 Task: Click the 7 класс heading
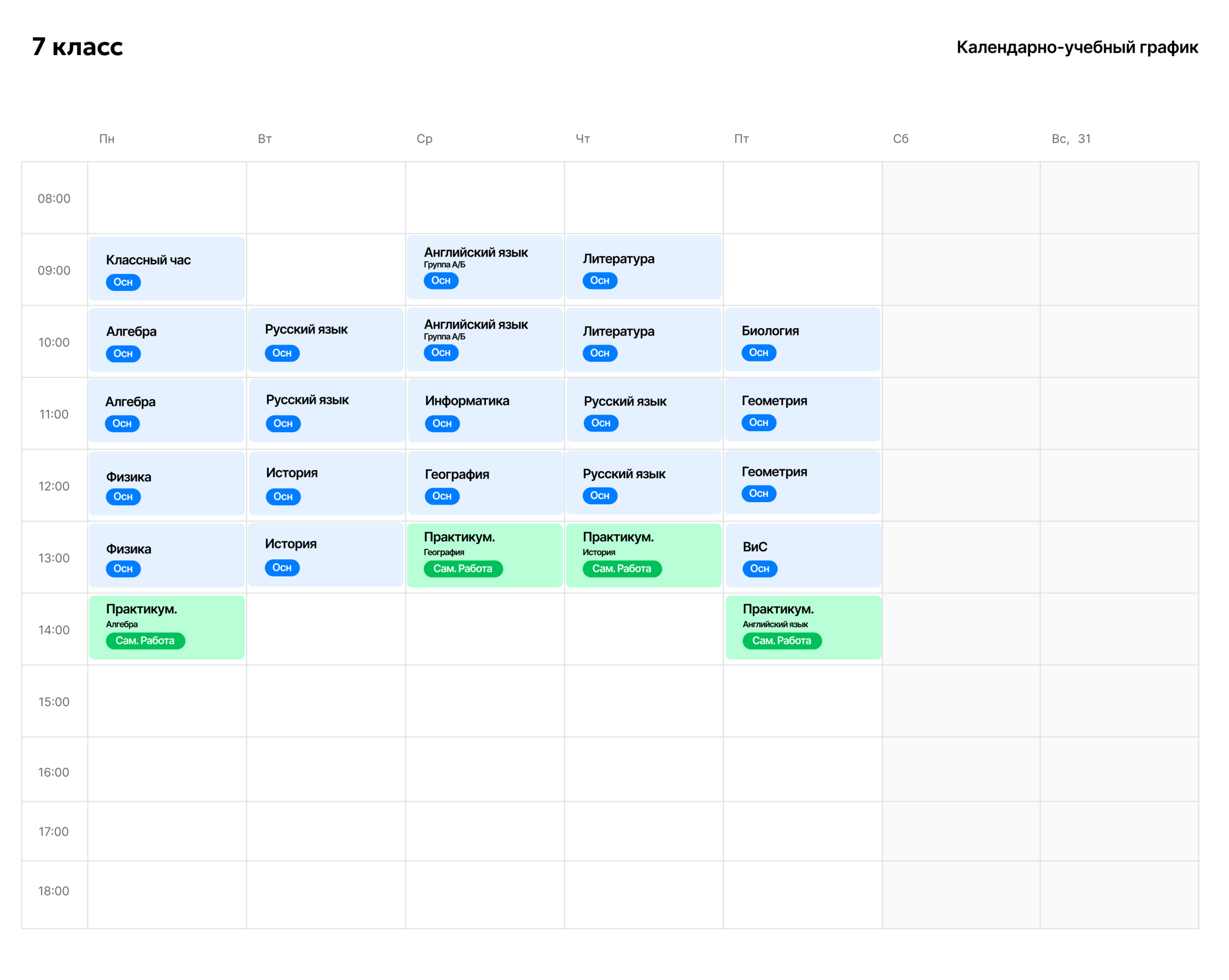coord(77,46)
